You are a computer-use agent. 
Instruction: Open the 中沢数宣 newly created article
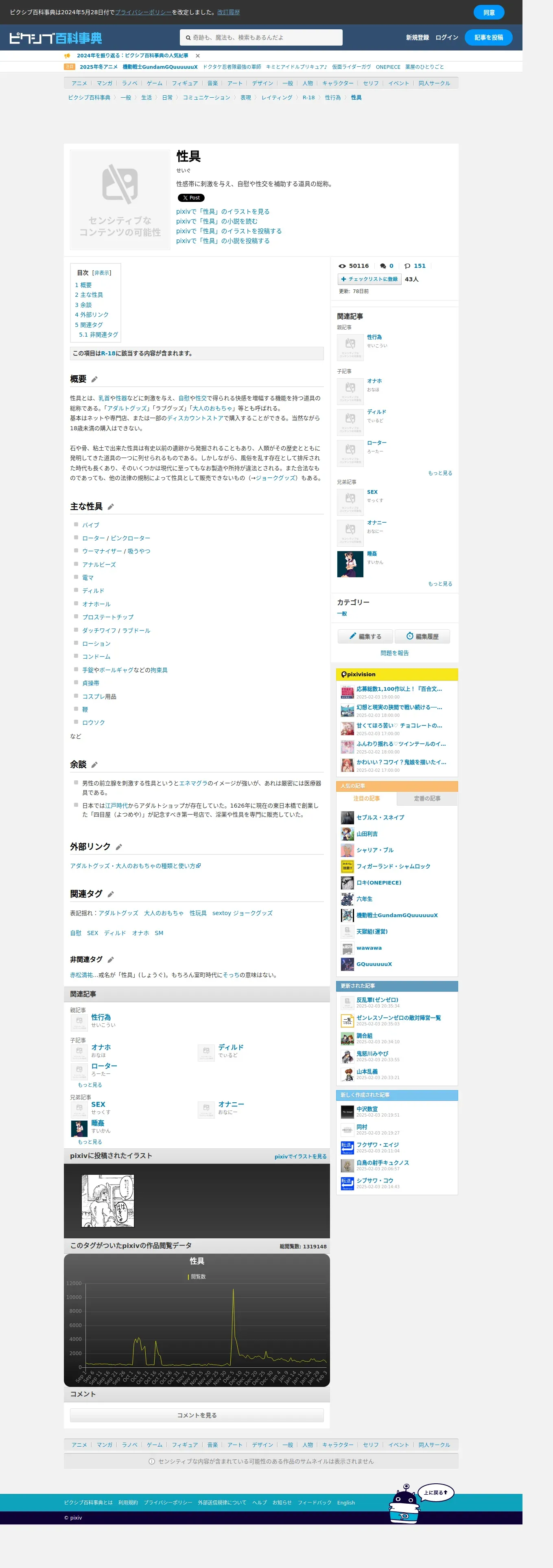pyautogui.click(x=367, y=1109)
